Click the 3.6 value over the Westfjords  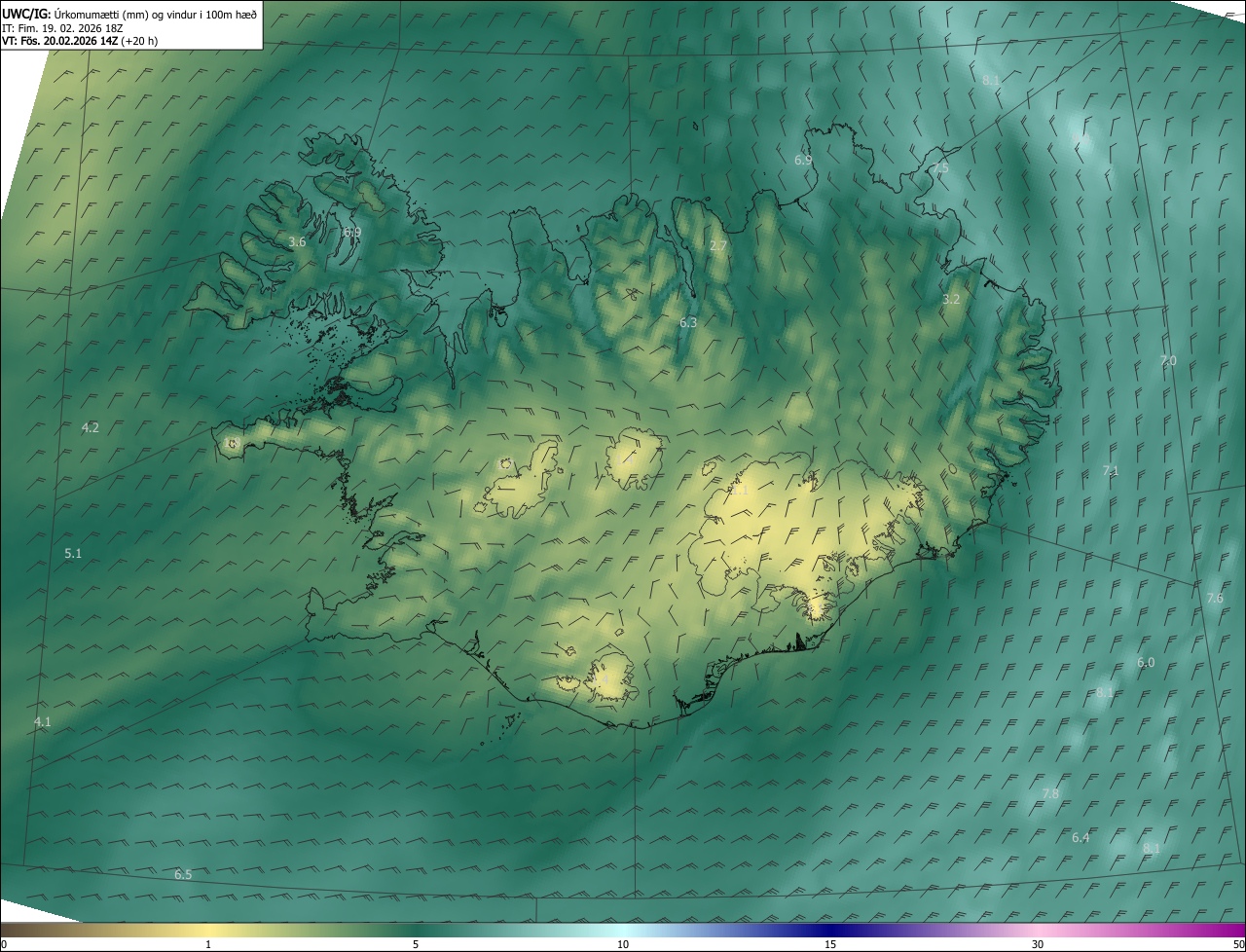[x=297, y=241]
